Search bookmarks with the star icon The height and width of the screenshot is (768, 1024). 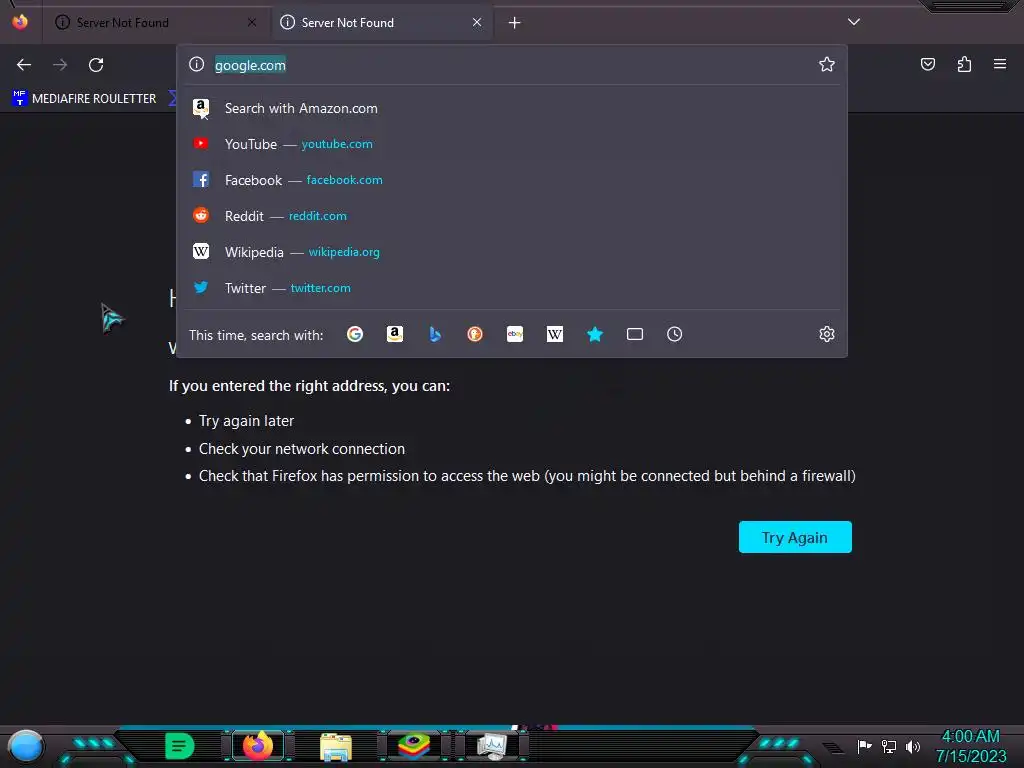[595, 334]
